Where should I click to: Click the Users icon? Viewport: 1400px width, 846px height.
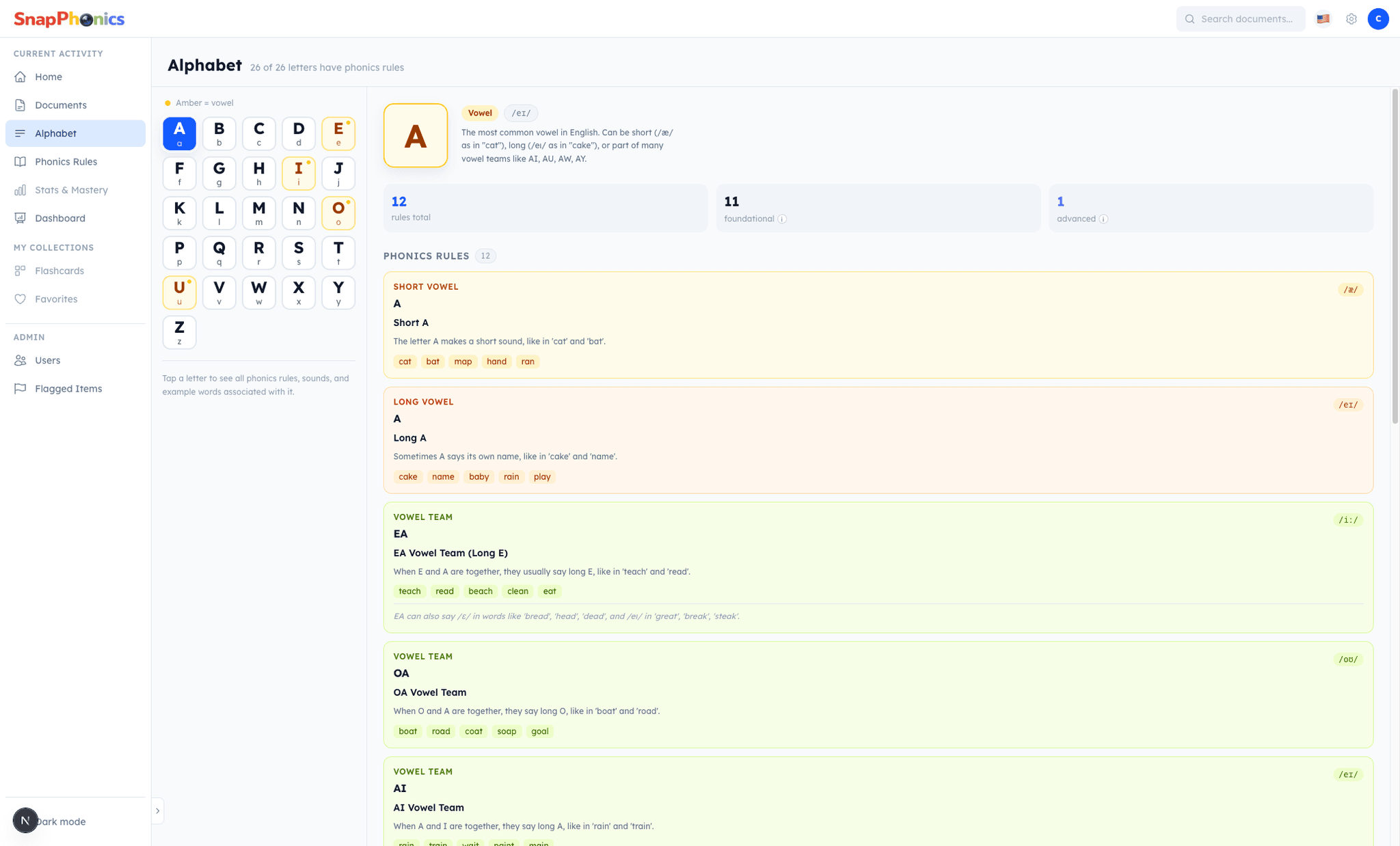click(21, 360)
